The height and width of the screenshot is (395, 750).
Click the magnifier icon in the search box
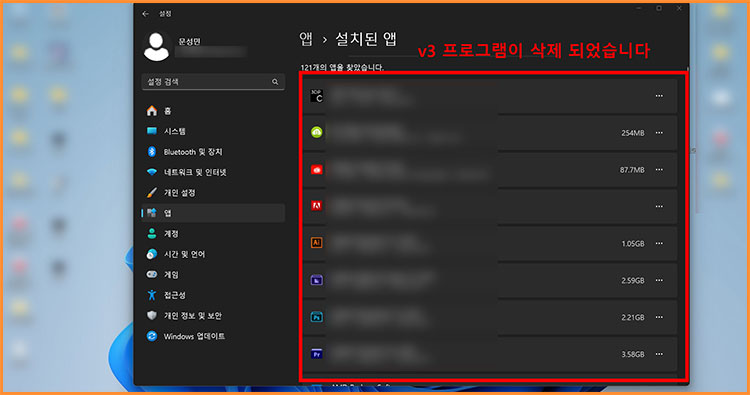click(x=275, y=82)
